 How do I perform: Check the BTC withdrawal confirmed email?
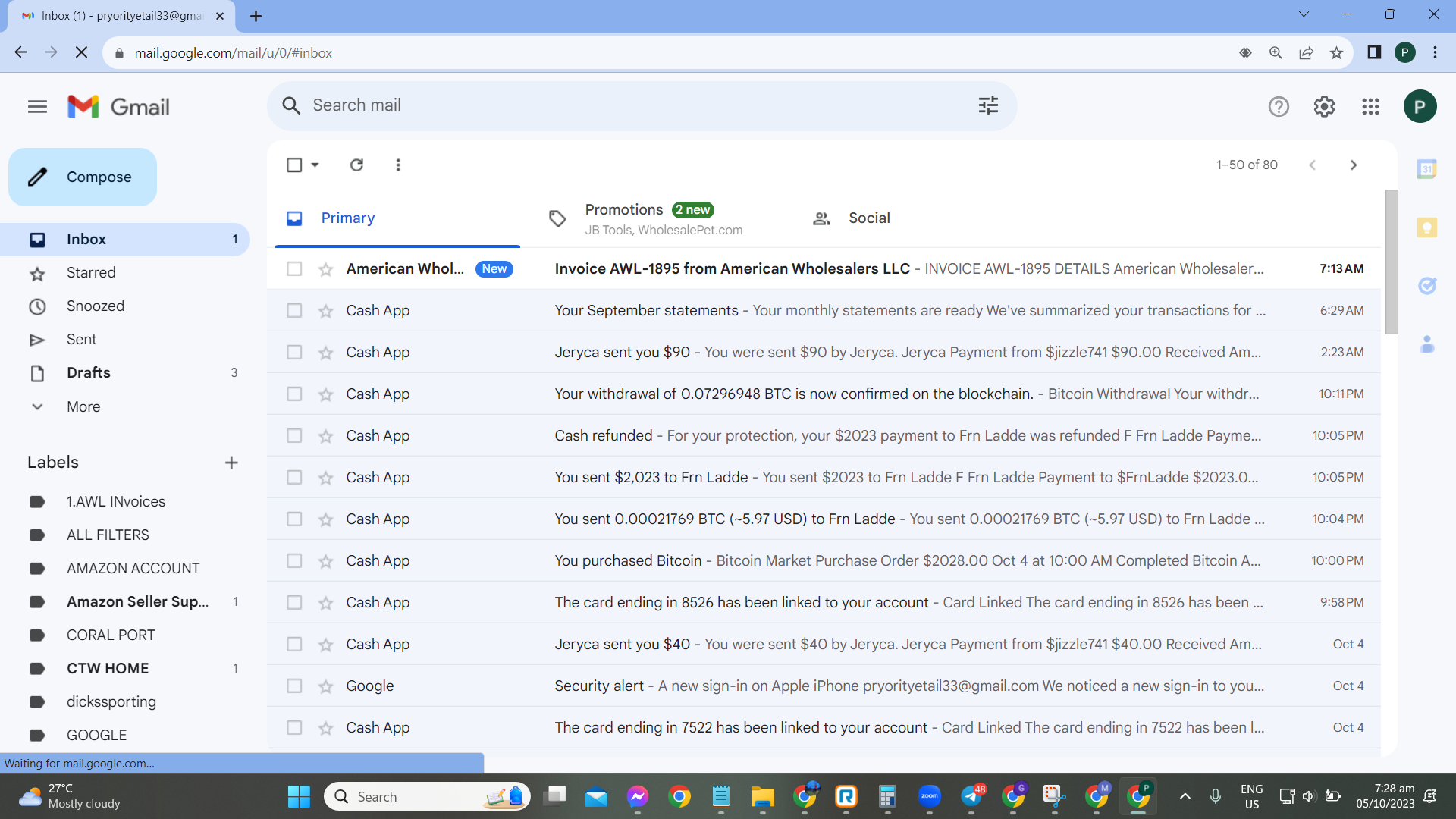pyautogui.click(x=294, y=394)
